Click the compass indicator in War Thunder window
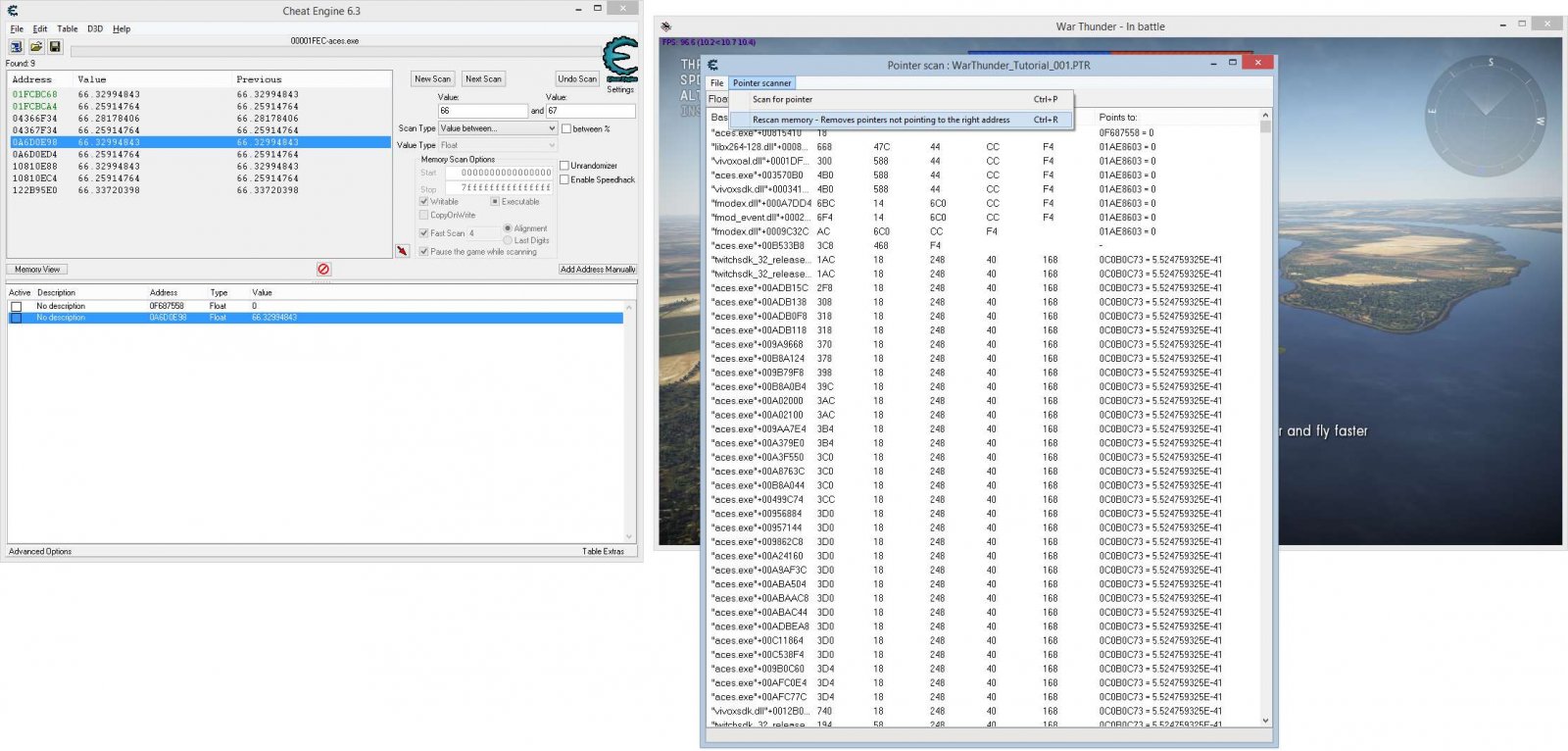The width and height of the screenshot is (1568, 751). (1487, 116)
